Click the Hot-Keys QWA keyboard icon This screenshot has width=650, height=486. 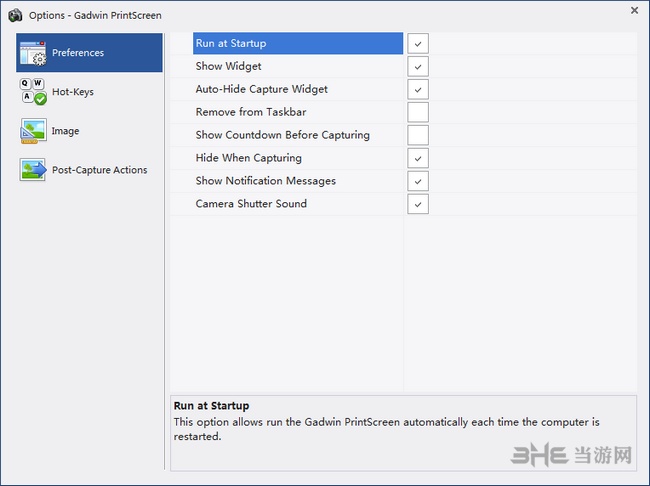pyautogui.click(x=33, y=92)
